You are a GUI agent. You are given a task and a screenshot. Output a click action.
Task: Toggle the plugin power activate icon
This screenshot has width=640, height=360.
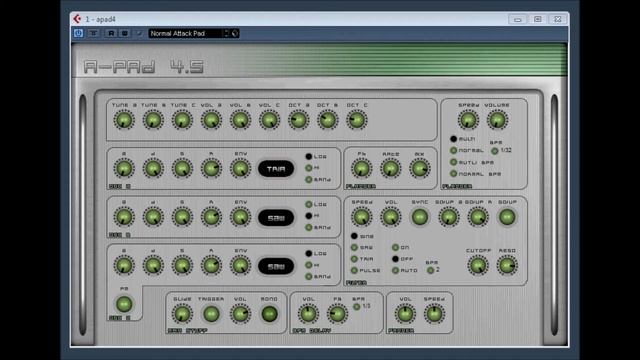tap(78, 33)
